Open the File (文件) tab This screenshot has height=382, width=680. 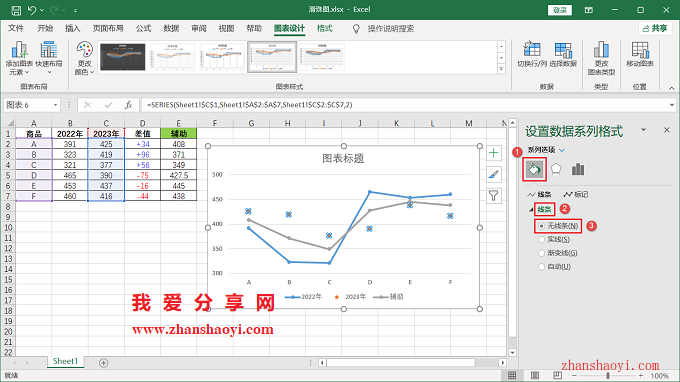click(x=16, y=29)
